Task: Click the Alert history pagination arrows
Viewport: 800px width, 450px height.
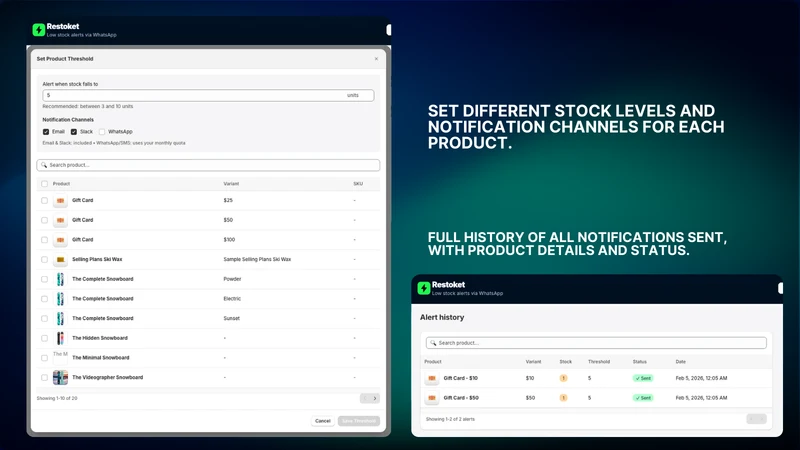Action: [x=756, y=419]
